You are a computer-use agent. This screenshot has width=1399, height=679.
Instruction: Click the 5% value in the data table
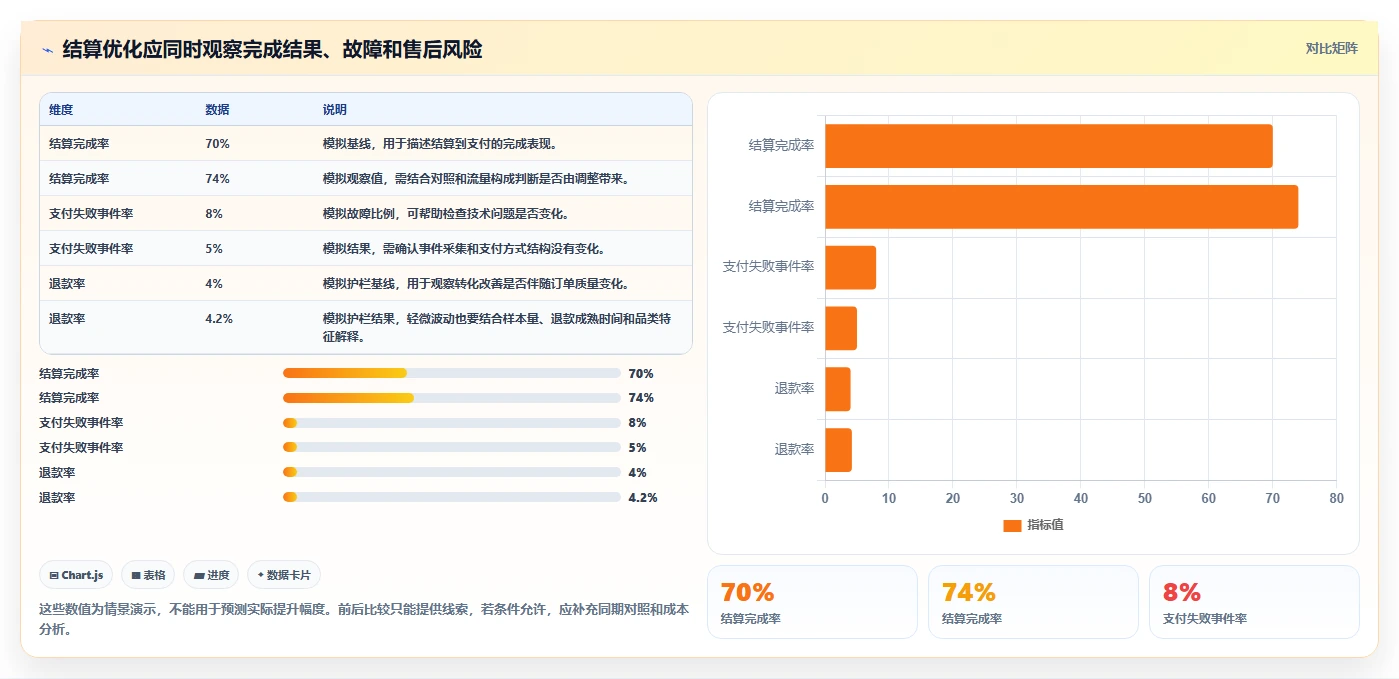(x=214, y=249)
